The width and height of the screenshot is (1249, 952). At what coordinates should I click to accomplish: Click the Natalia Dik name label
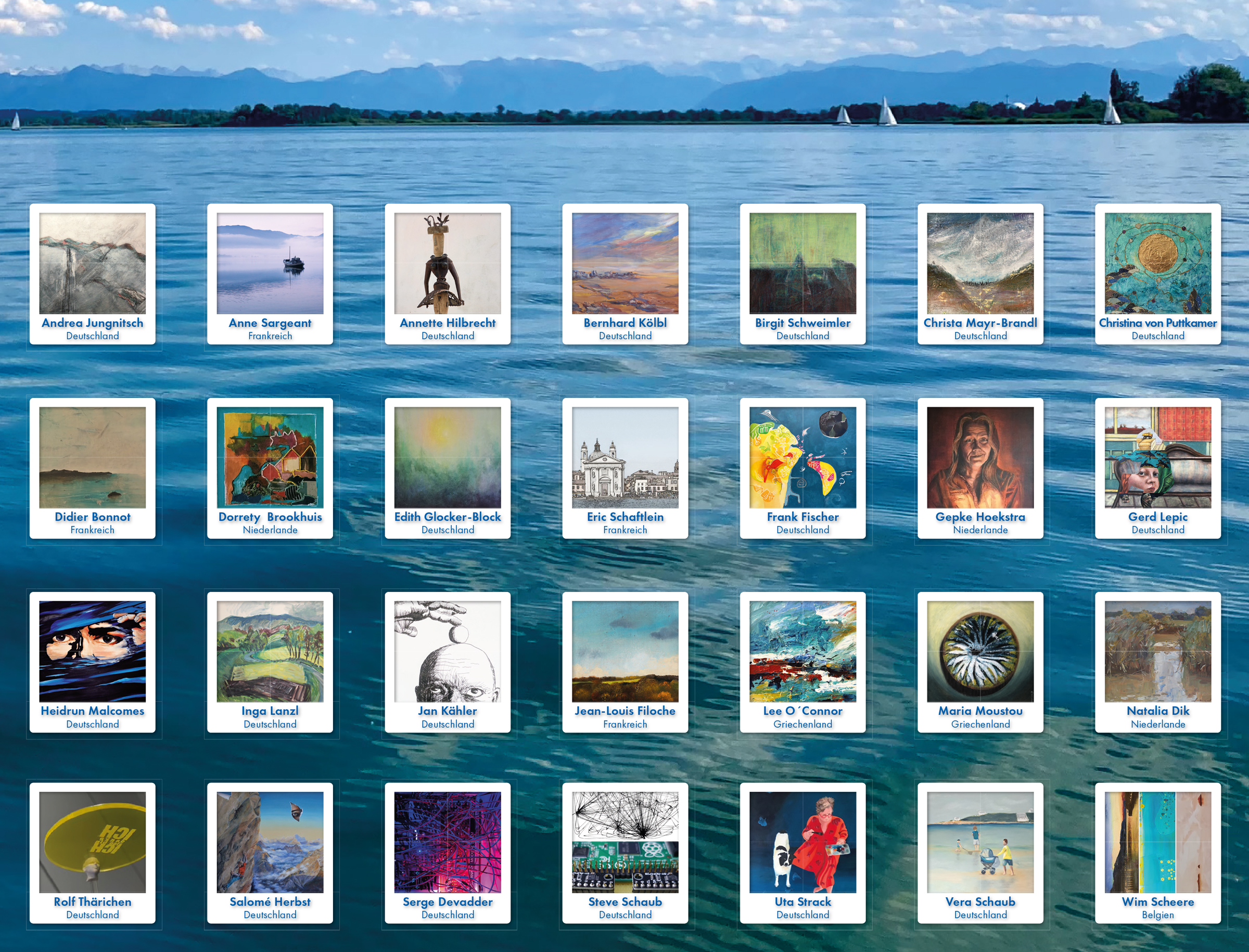coord(1158,711)
